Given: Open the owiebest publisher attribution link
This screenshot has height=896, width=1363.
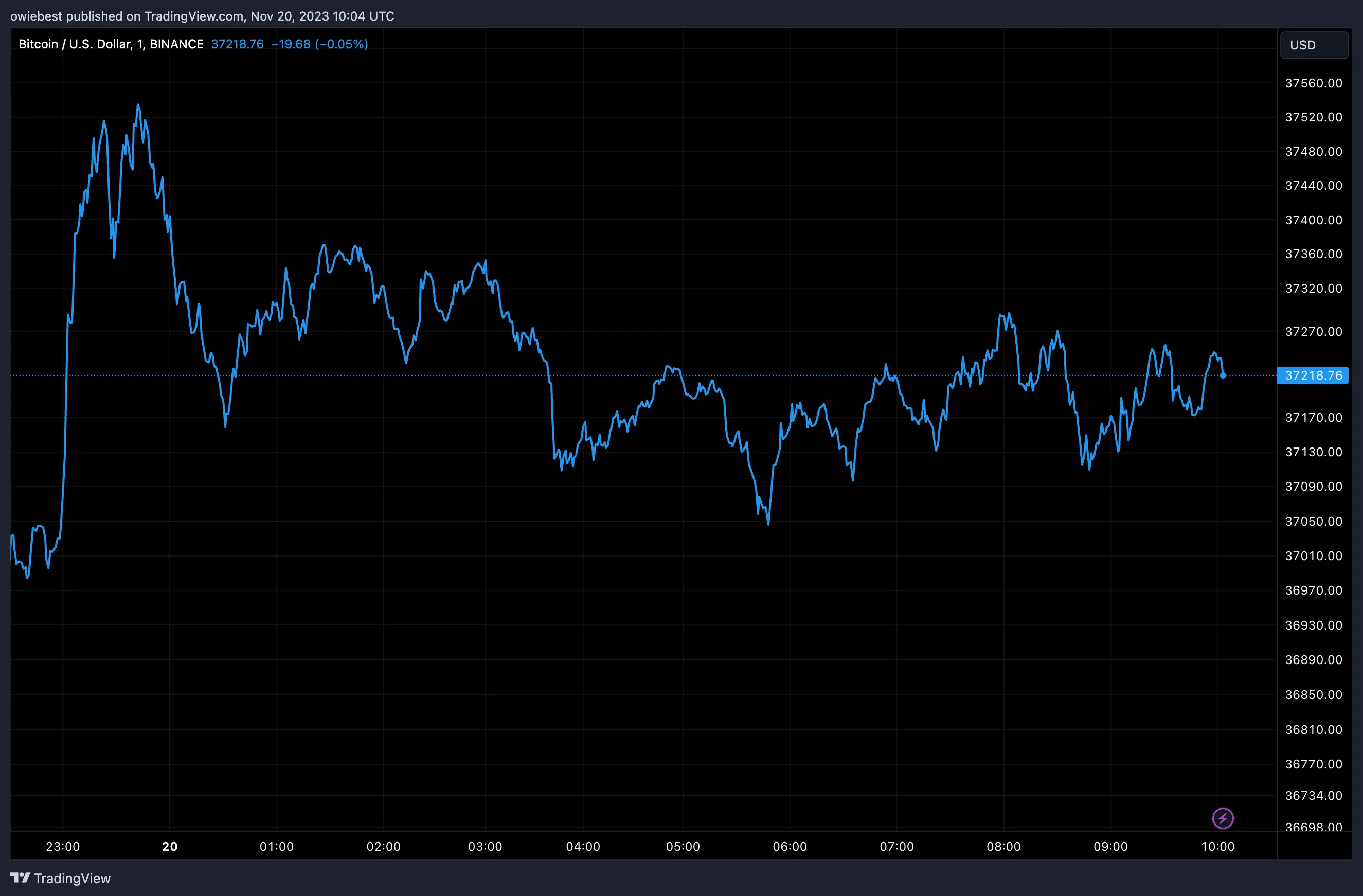Looking at the screenshot, I should pos(36,16).
